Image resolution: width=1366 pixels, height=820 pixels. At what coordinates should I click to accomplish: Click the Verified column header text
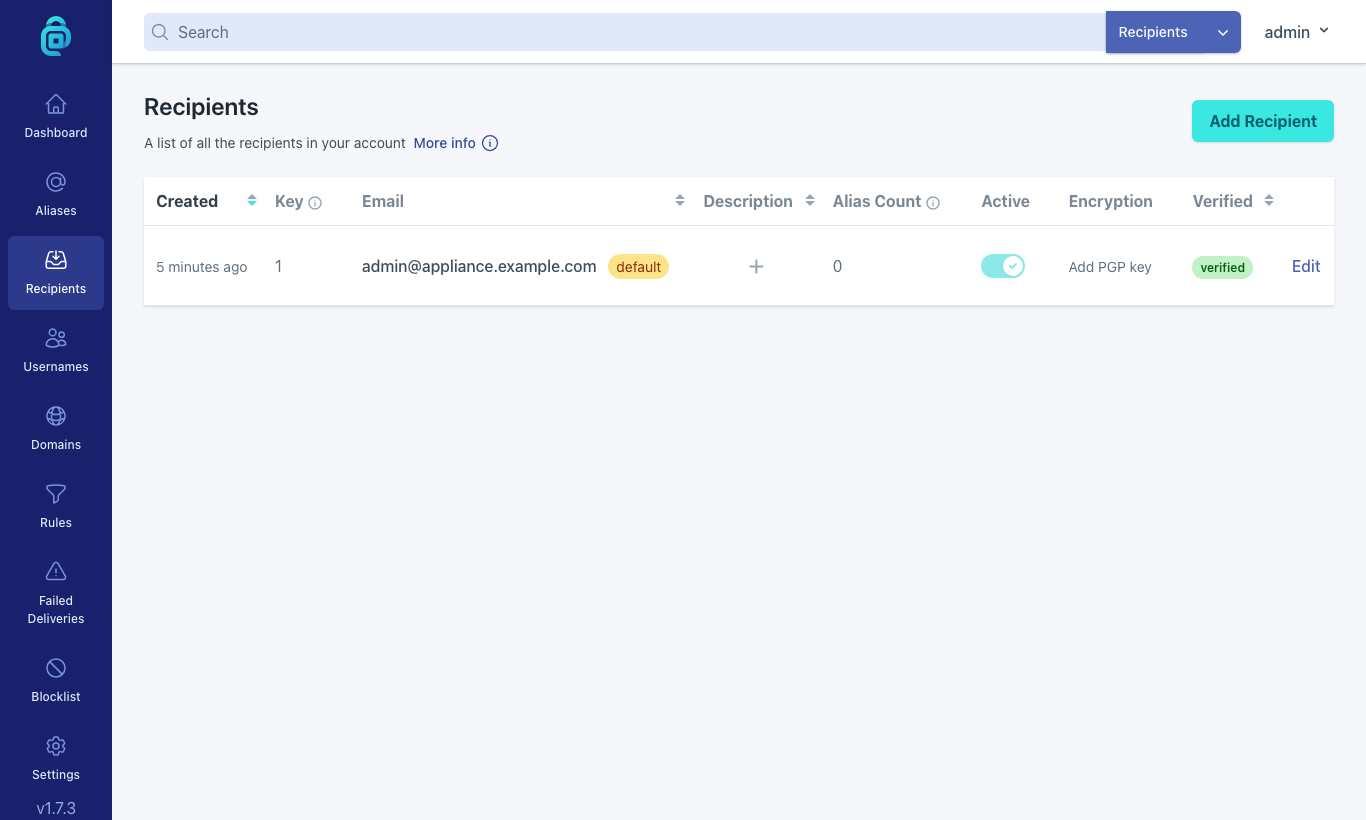point(1222,201)
